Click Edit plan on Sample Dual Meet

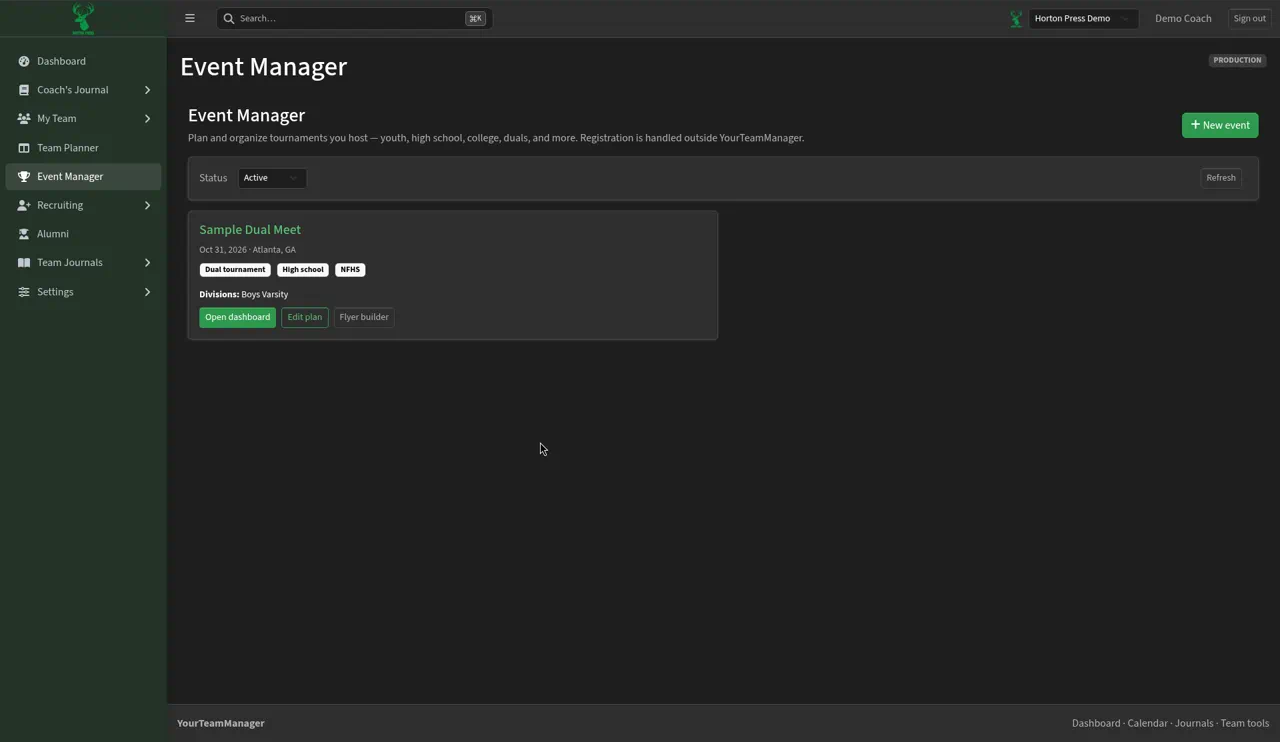(305, 317)
